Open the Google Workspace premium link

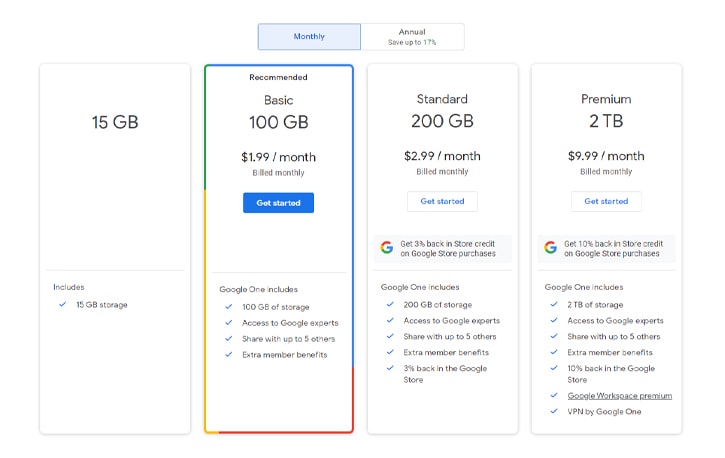click(x=620, y=396)
